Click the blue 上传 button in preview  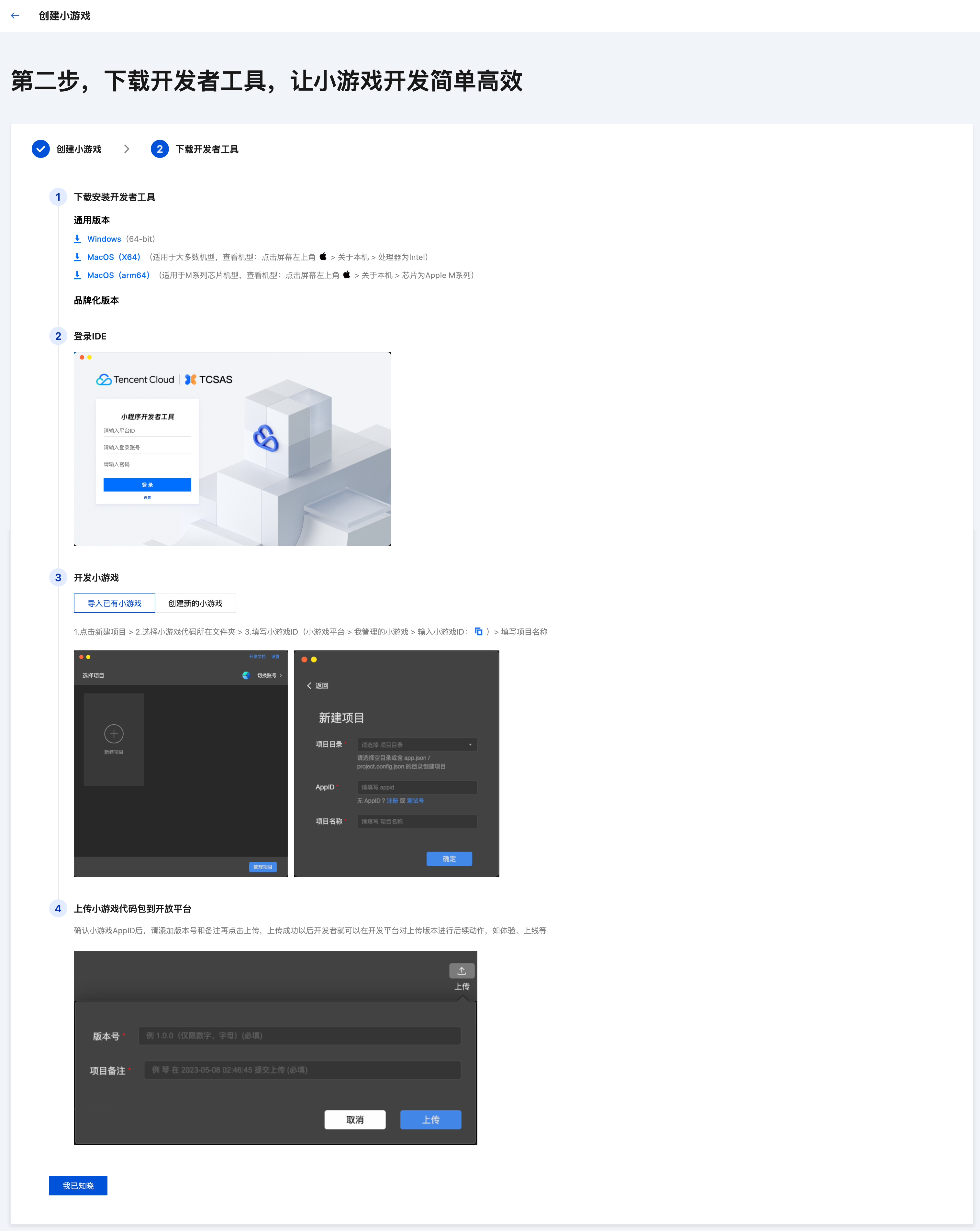click(x=430, y=1120)
